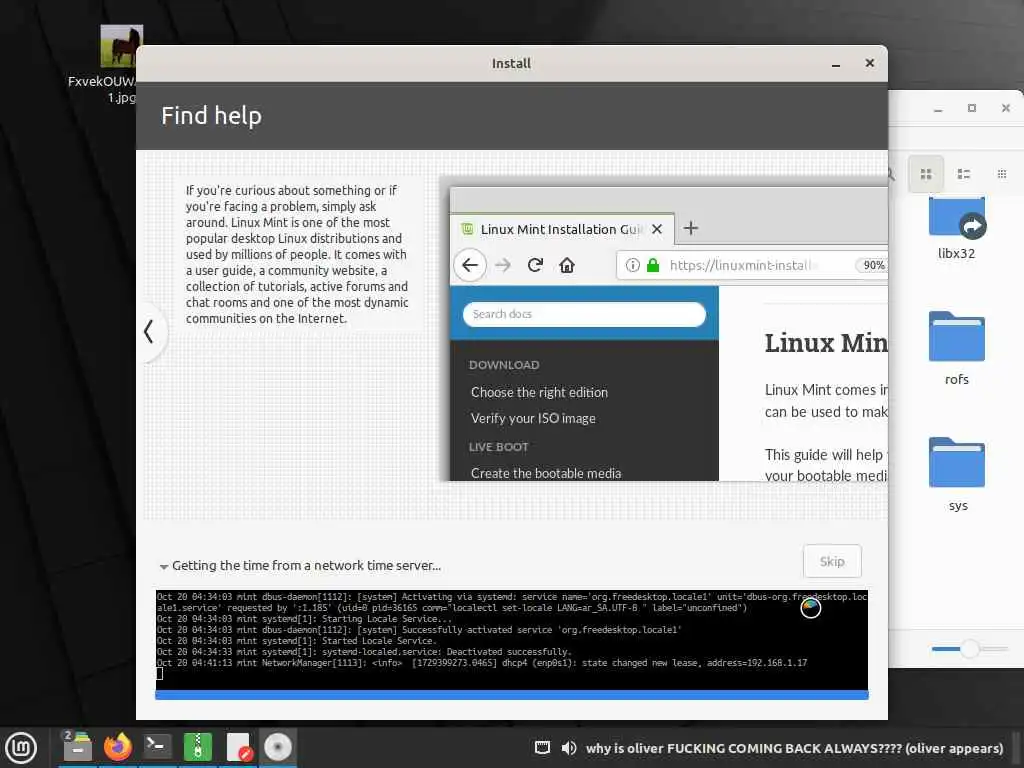Screen dimensions: 1024x768
Task: Select the installer disc icon in taskbar
Action: (x=278, y=747)
